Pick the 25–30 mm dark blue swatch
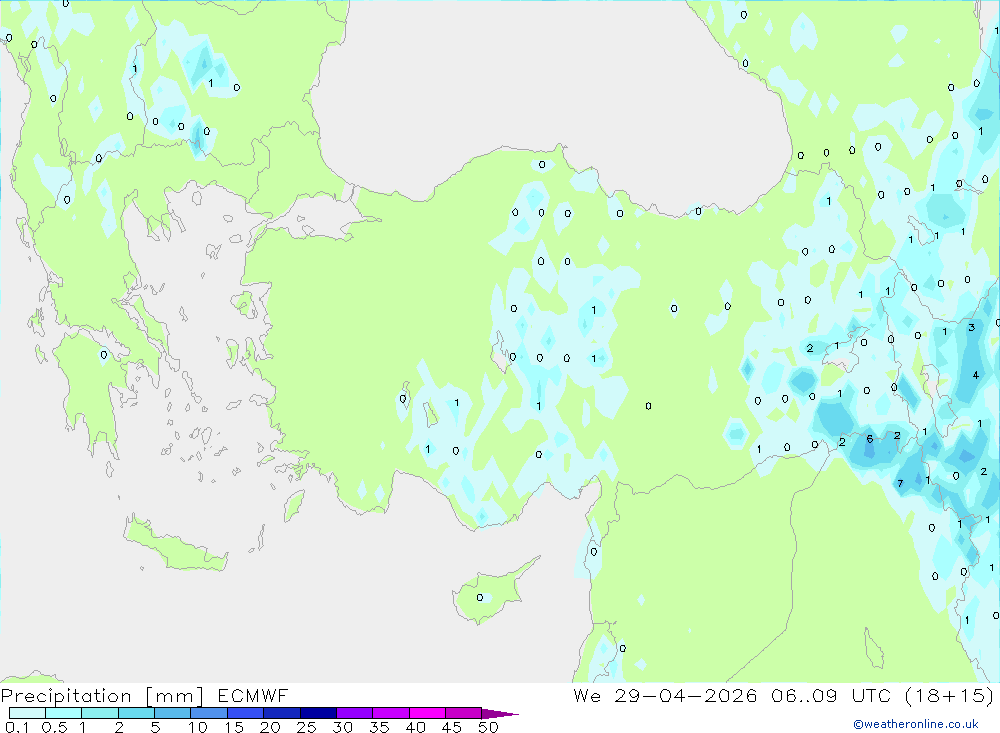 pos(318,713)
